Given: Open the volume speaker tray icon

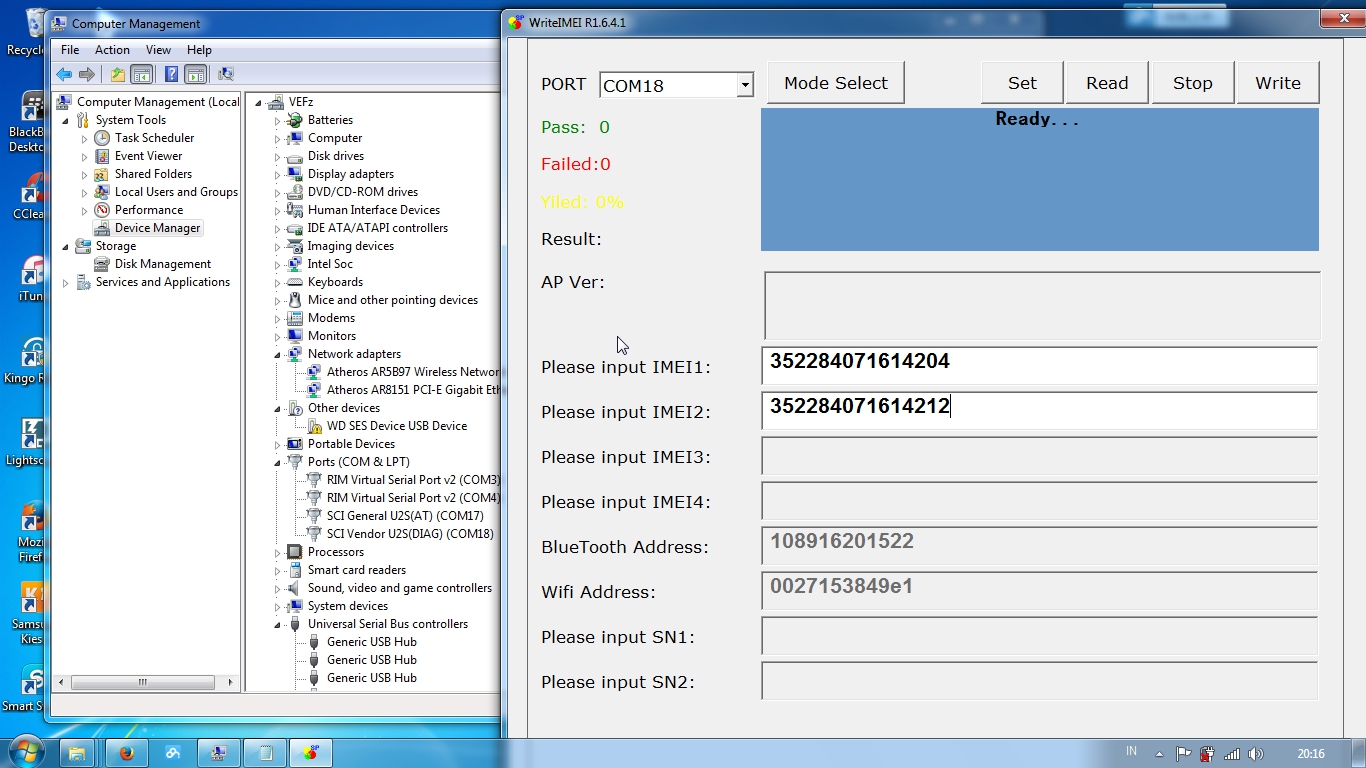Looking at the screenshot, I should 1256,754.
